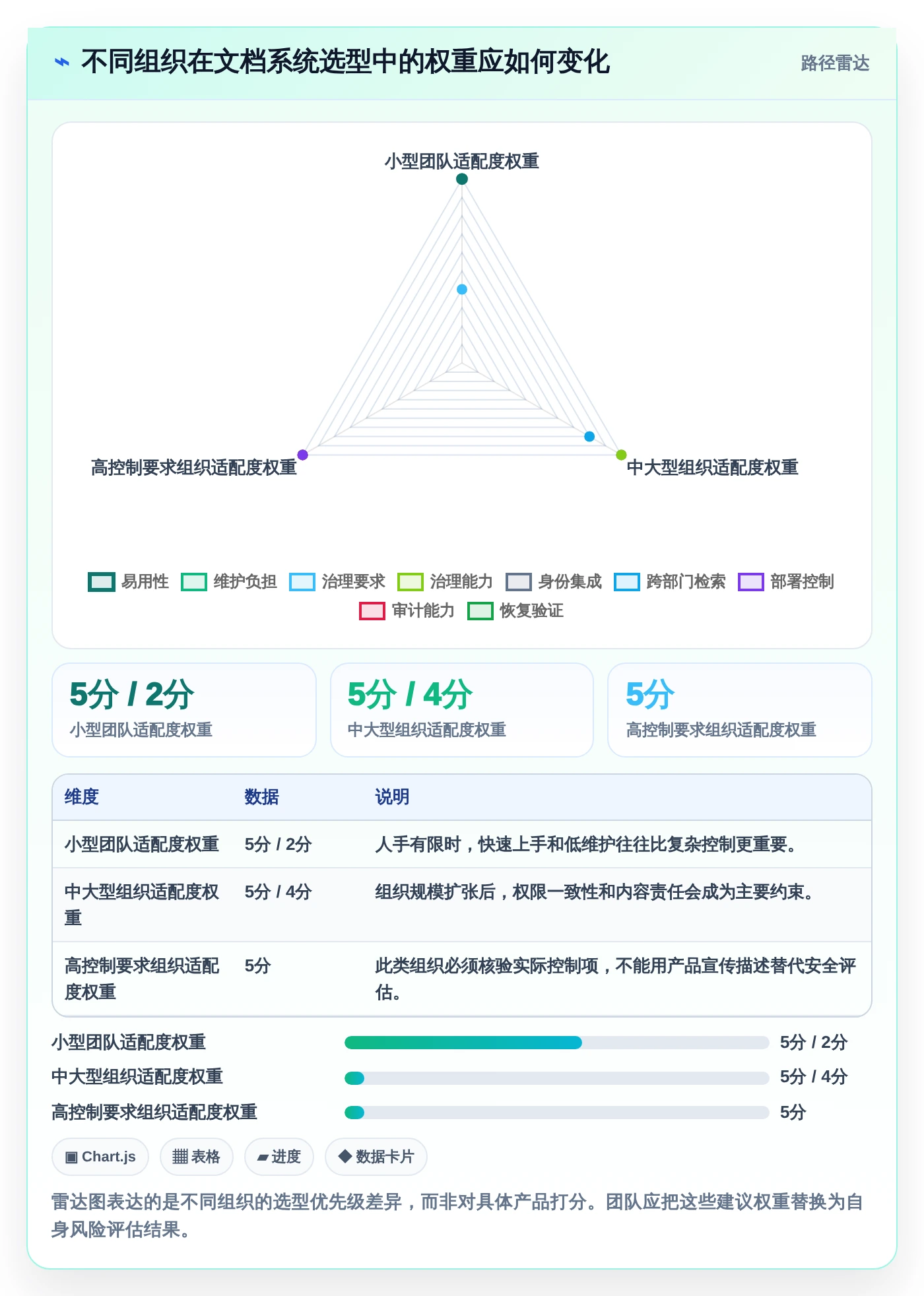
Task: Click the 高控制要求组织适配度权重 progress bar
Action: (x=557, y=1113)
